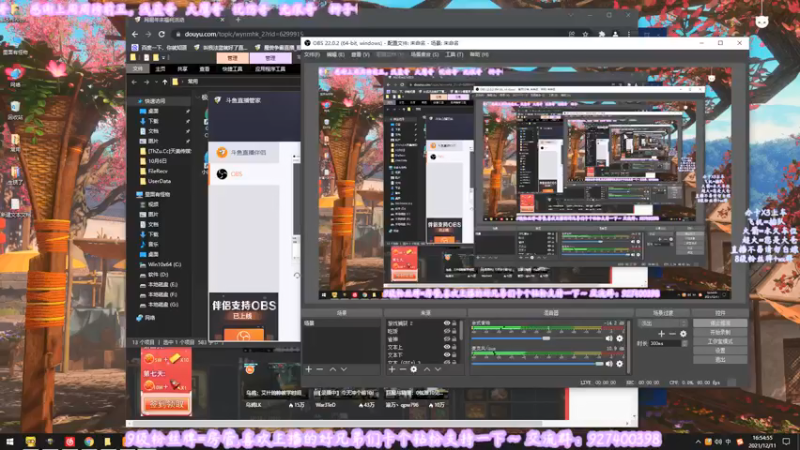Viewport: 800px width, 450px height.
Task: Open desktop audio settings gear in mixer
Action: click(x=619, y=338)
